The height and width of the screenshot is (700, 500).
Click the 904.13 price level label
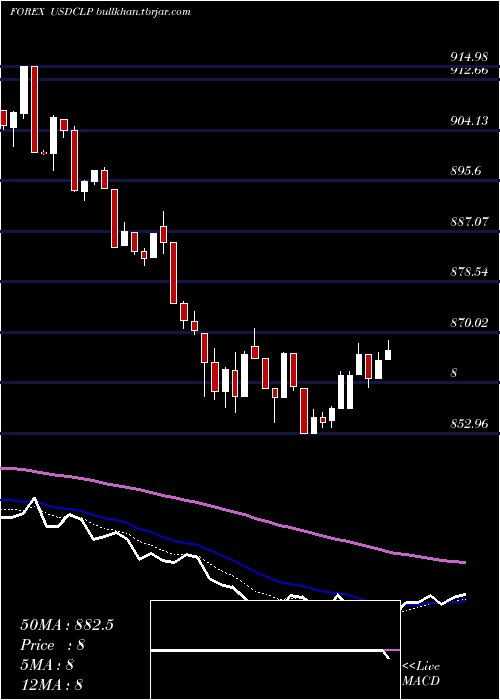(x=468, y=121)
